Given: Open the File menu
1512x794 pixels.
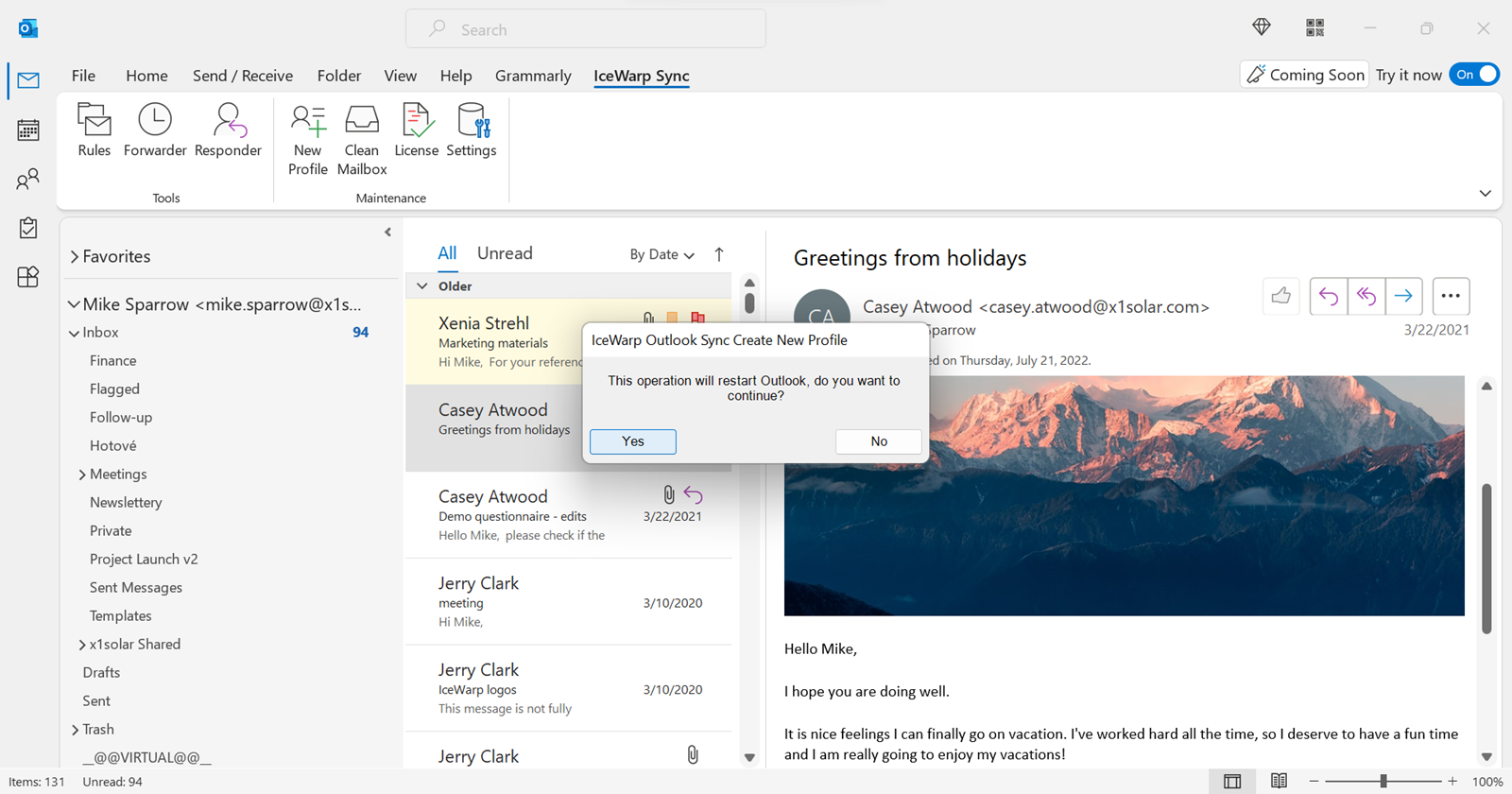Looking at the screenshot, I should 83,76.
